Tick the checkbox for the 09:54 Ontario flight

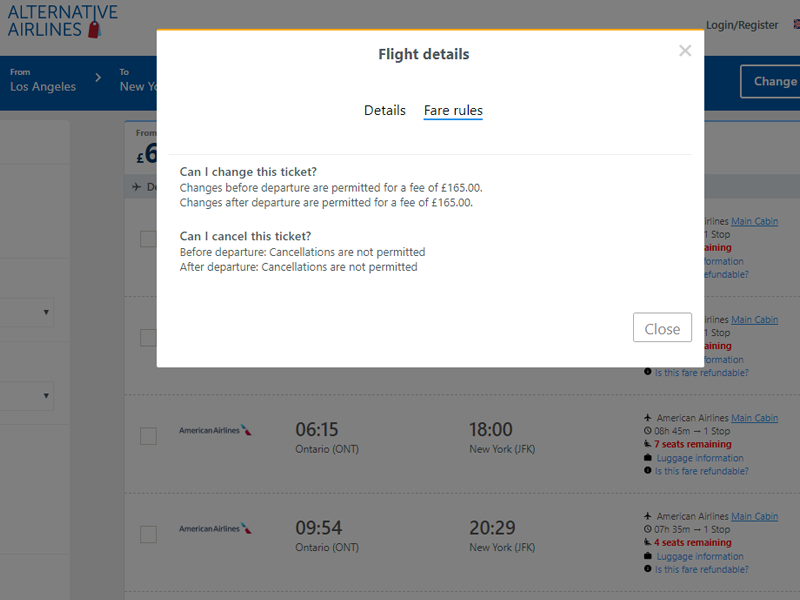(148, 535)
